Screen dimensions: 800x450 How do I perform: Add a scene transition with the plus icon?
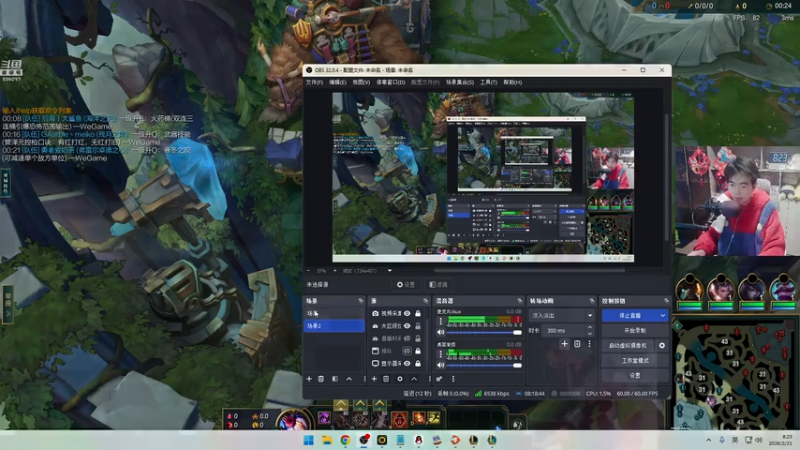tap(564, 344)
